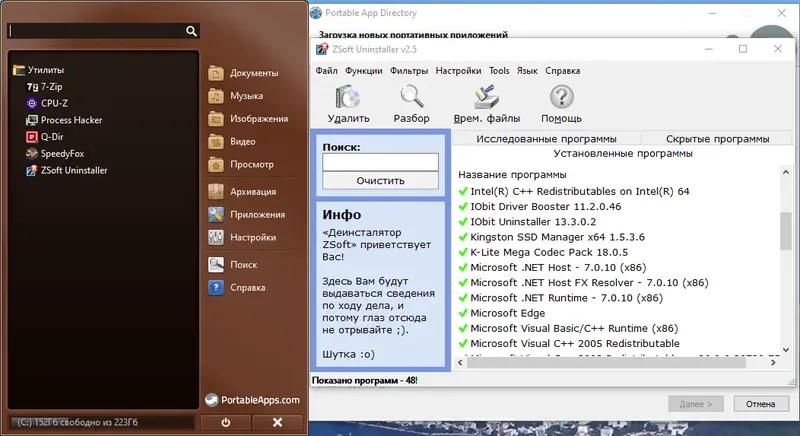The width and height of the screenshot is (800, 436).
Task: Click the ZSoft Uninstaller title bar icon
Action: (322, 49)
